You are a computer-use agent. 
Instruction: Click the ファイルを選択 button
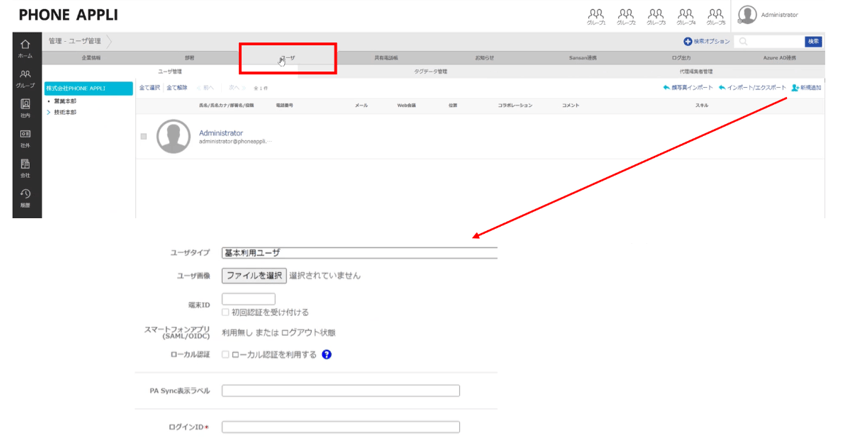click(x=254, y=275)
